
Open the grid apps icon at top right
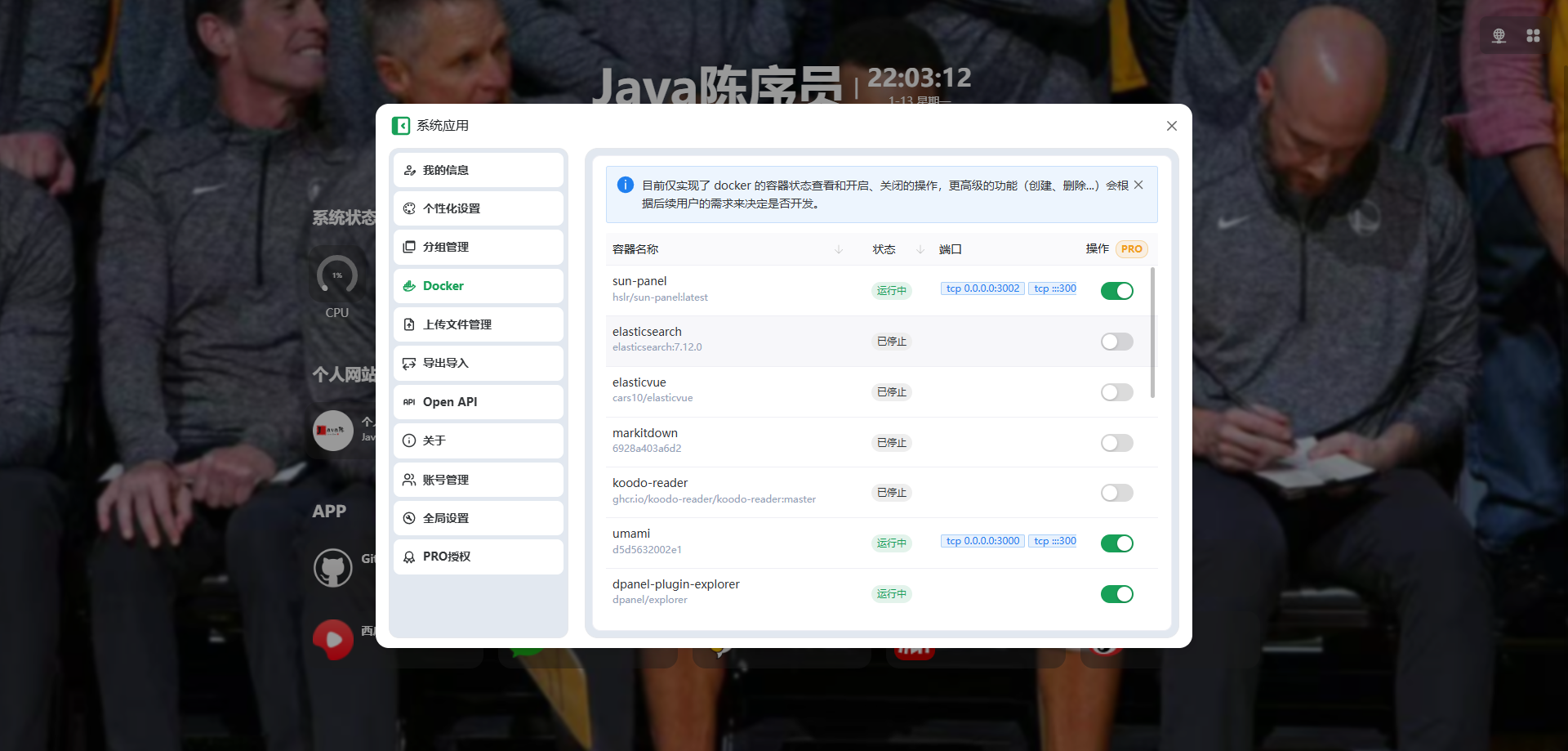pyautogui.click(x=1533, y=36)
